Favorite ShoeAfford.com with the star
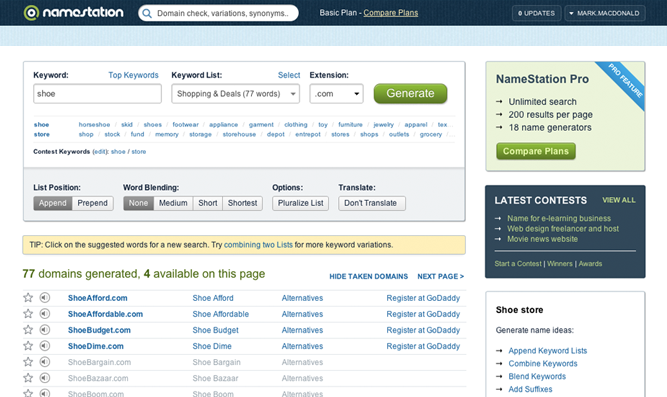 pos(28,298)
